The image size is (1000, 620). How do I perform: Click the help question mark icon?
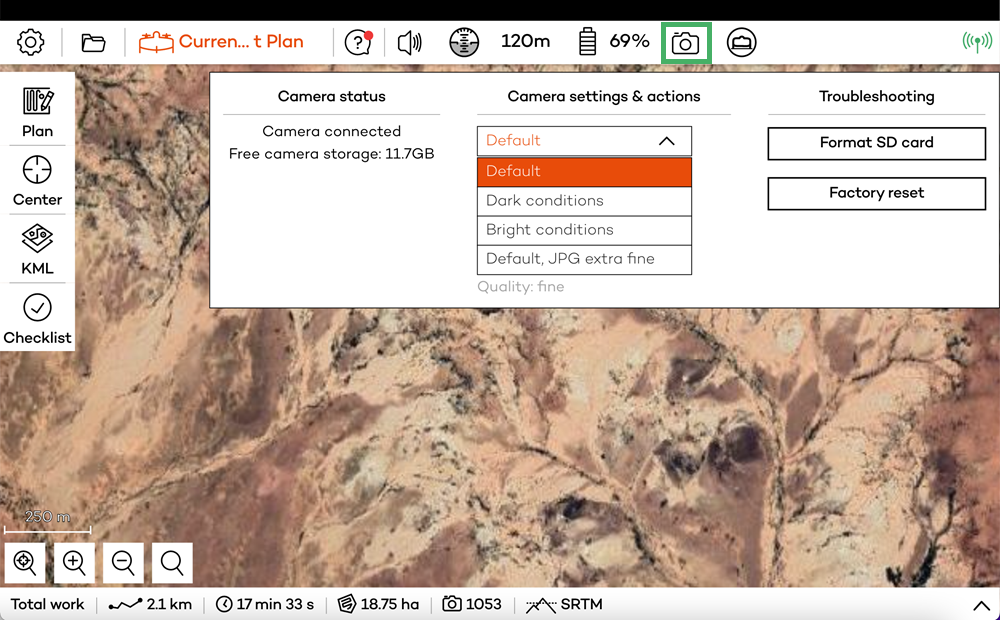pyautogui.click(x=358, y=42)
